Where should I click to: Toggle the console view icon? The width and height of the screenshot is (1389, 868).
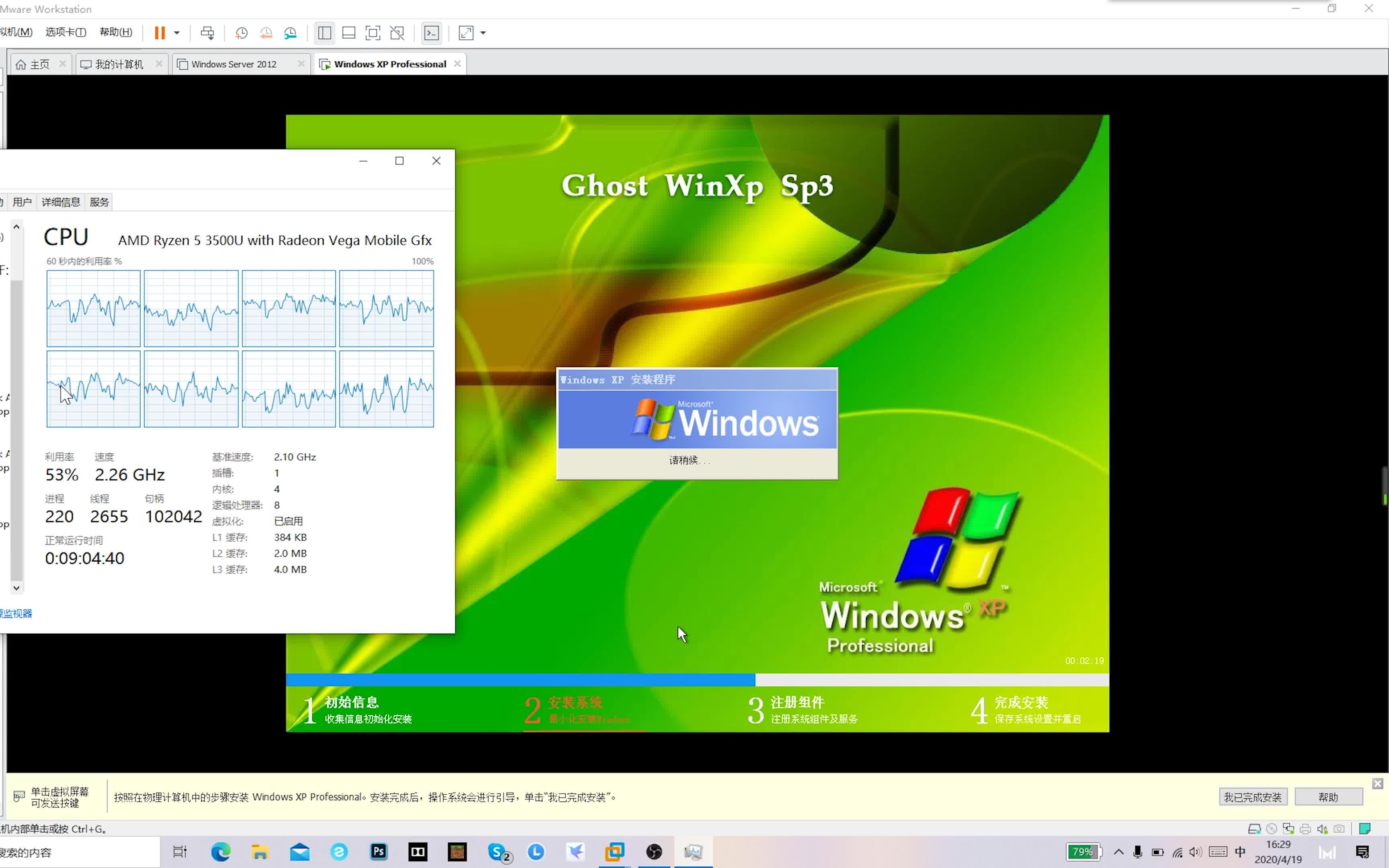pos(432,33)
